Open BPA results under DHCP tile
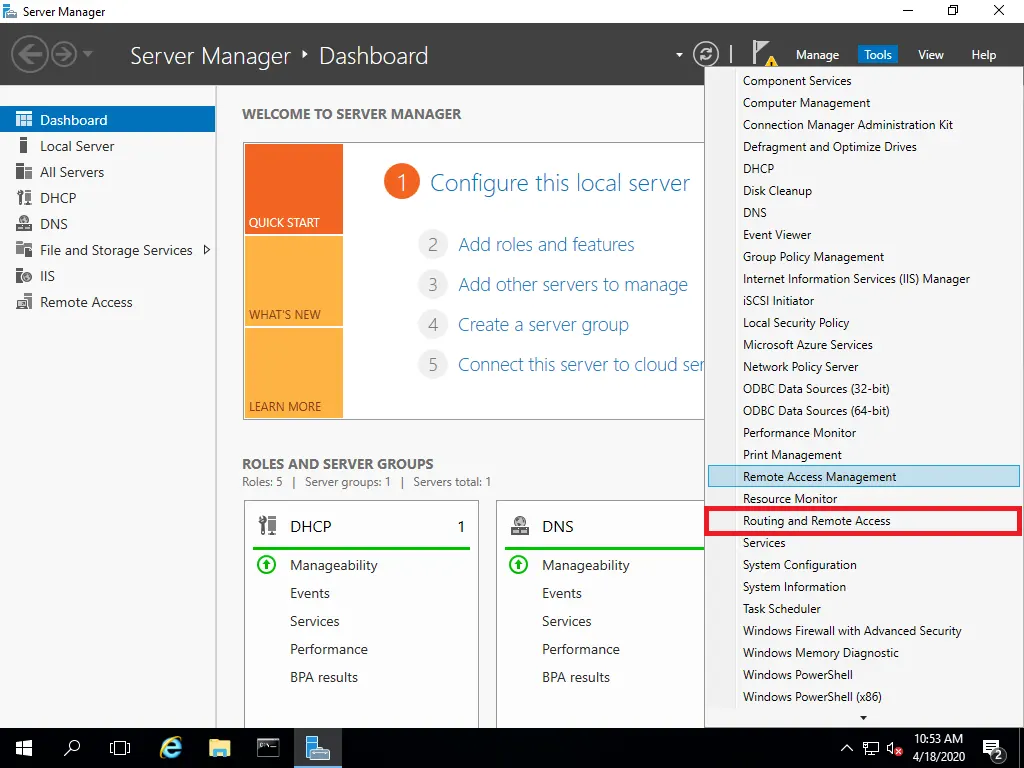The width and height of the screenshot is (1024, 768). pyautogui.click(x=324, y=677)
